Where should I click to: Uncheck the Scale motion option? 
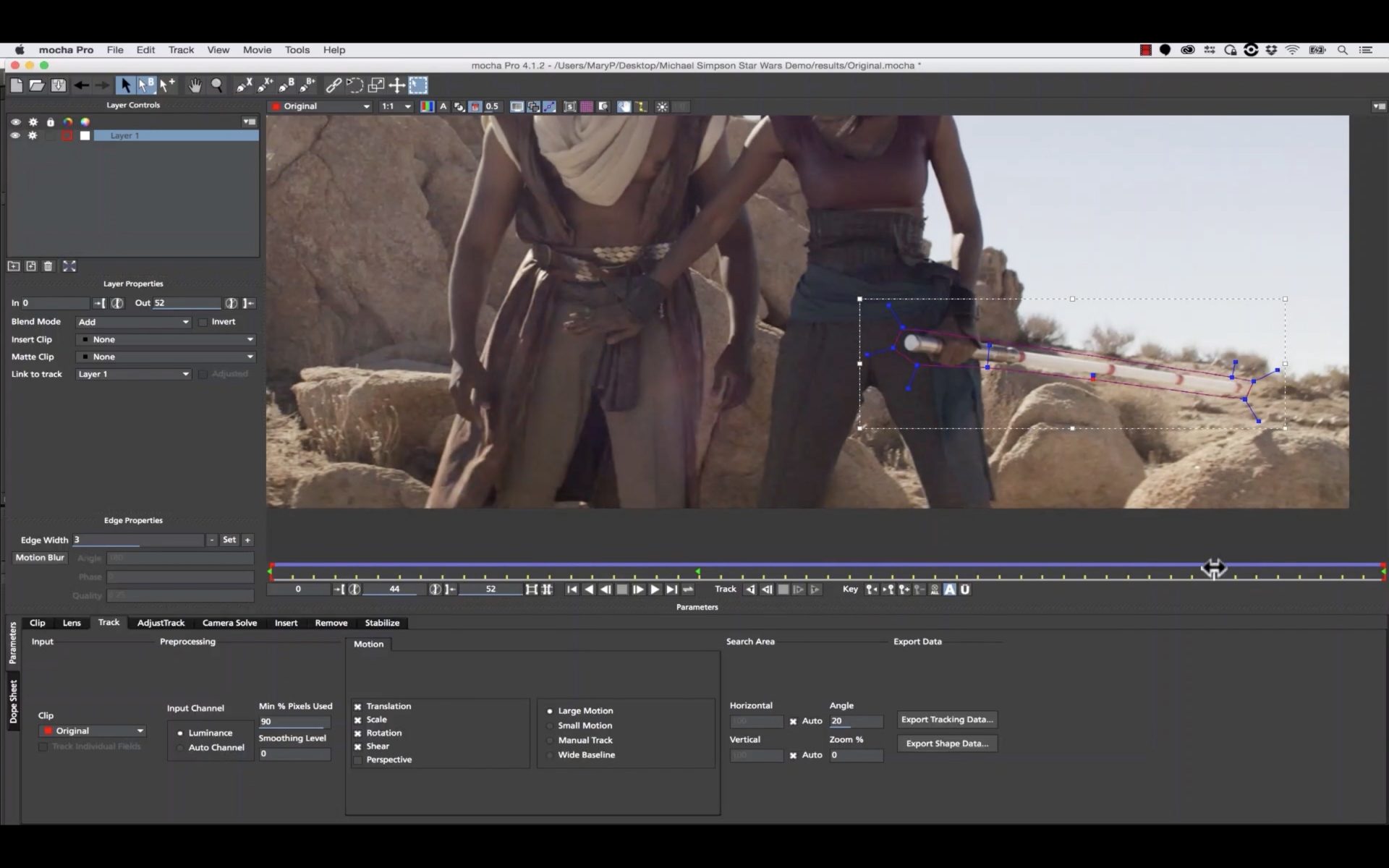[357, 720]
